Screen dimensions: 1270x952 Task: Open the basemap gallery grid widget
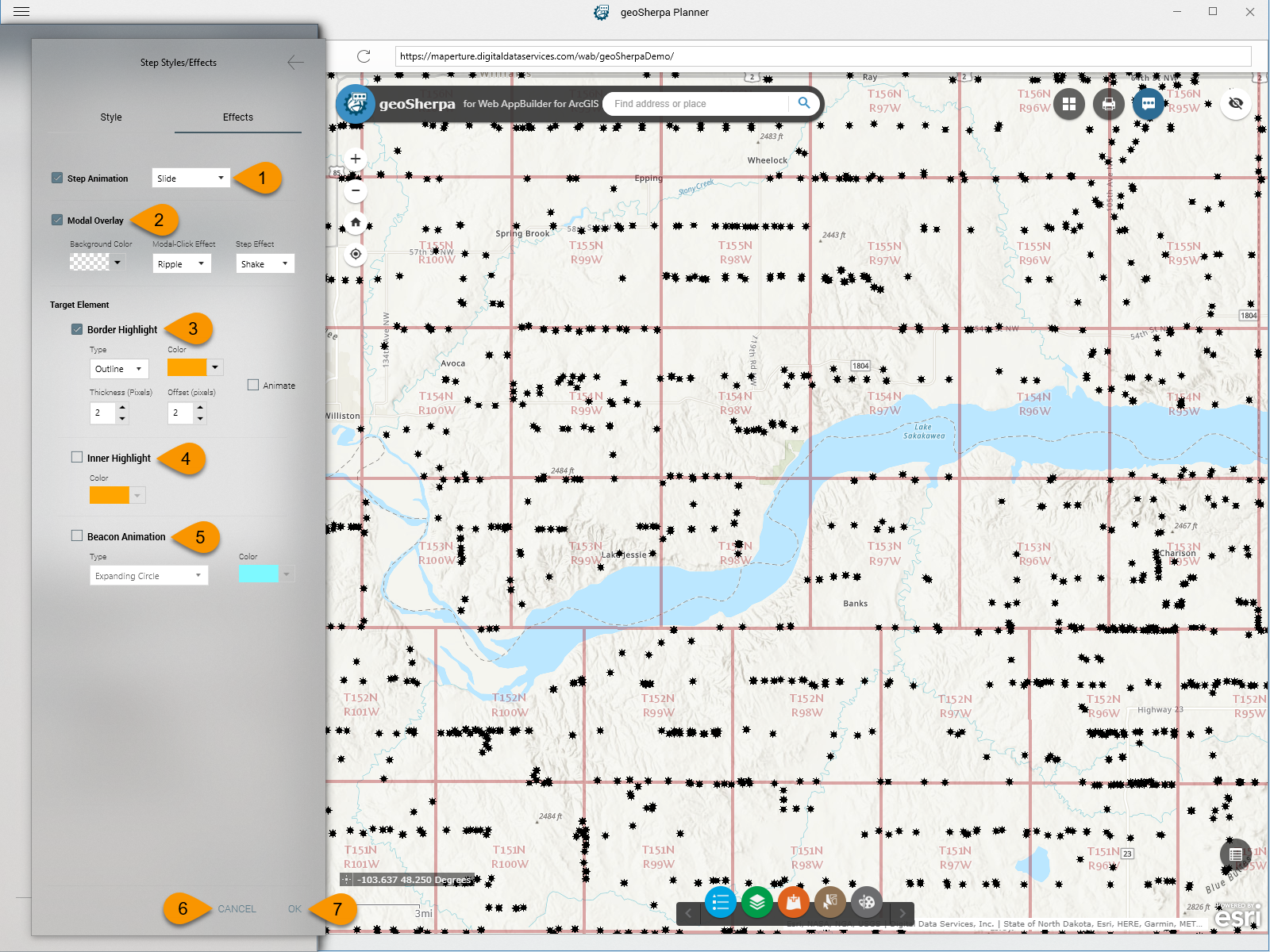[x=1069, y=104]
